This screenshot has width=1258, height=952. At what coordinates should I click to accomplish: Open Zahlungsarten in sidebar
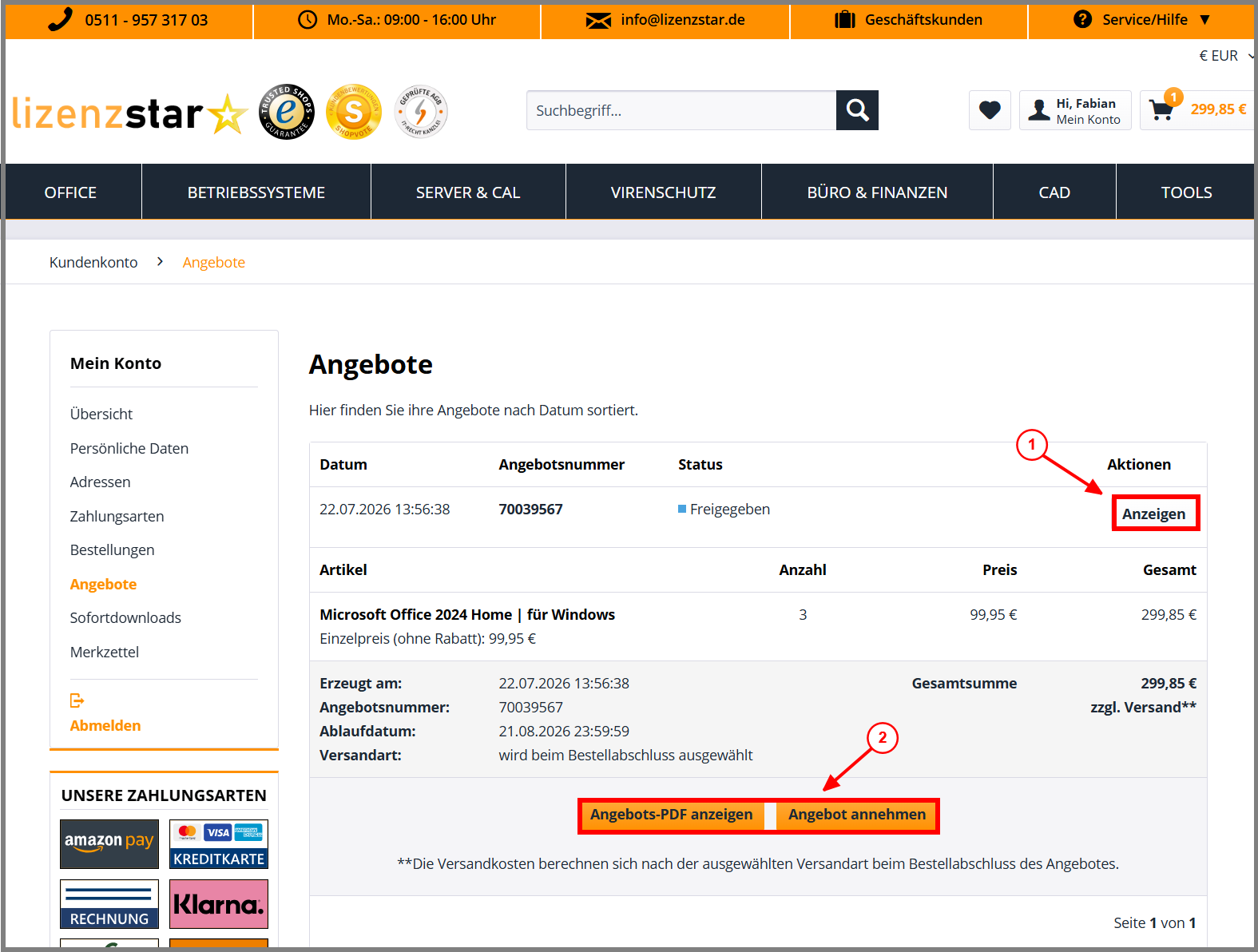pyautogui.click(x=117, y=517)
